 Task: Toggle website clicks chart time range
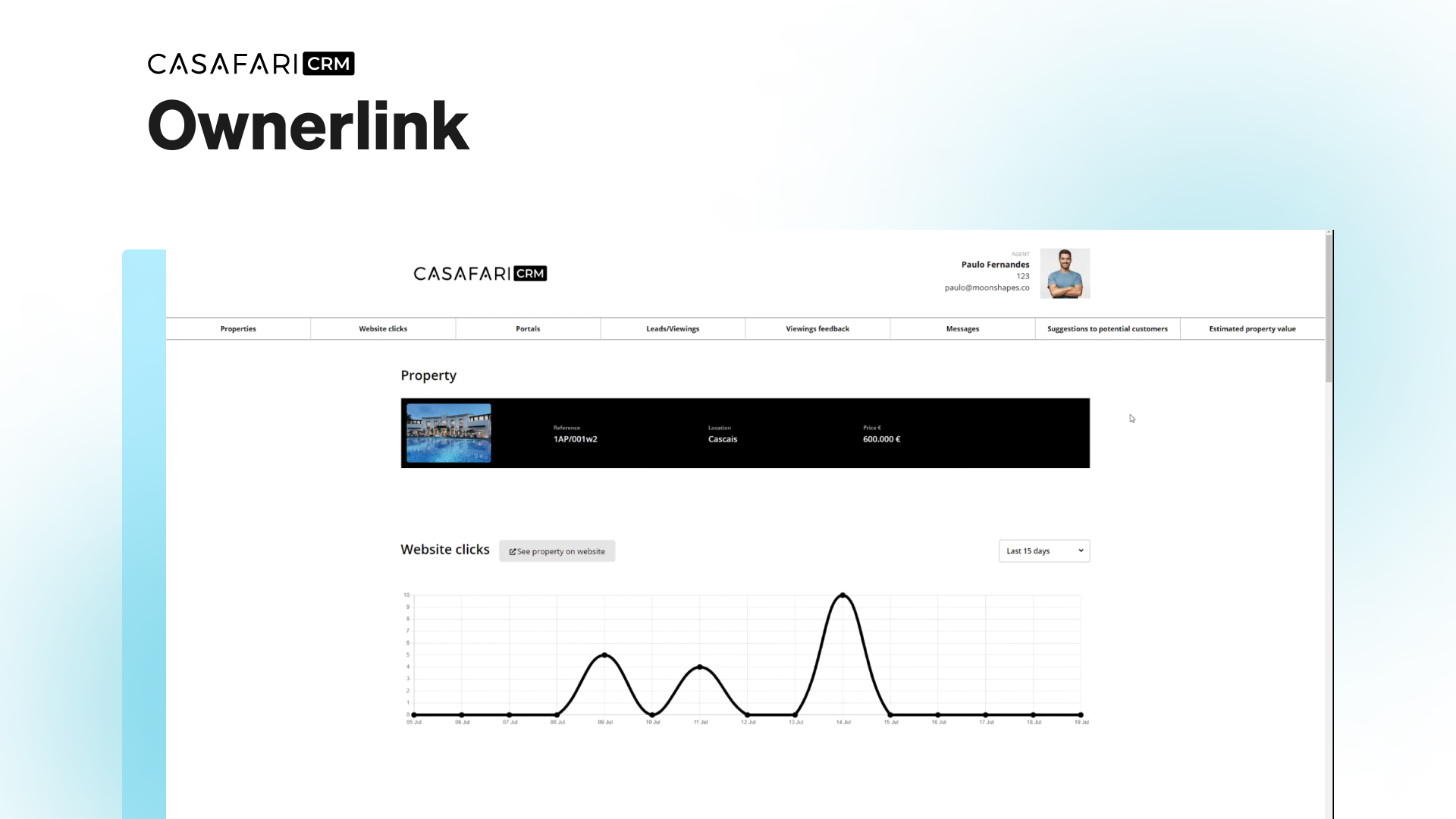coord(1044,550)
